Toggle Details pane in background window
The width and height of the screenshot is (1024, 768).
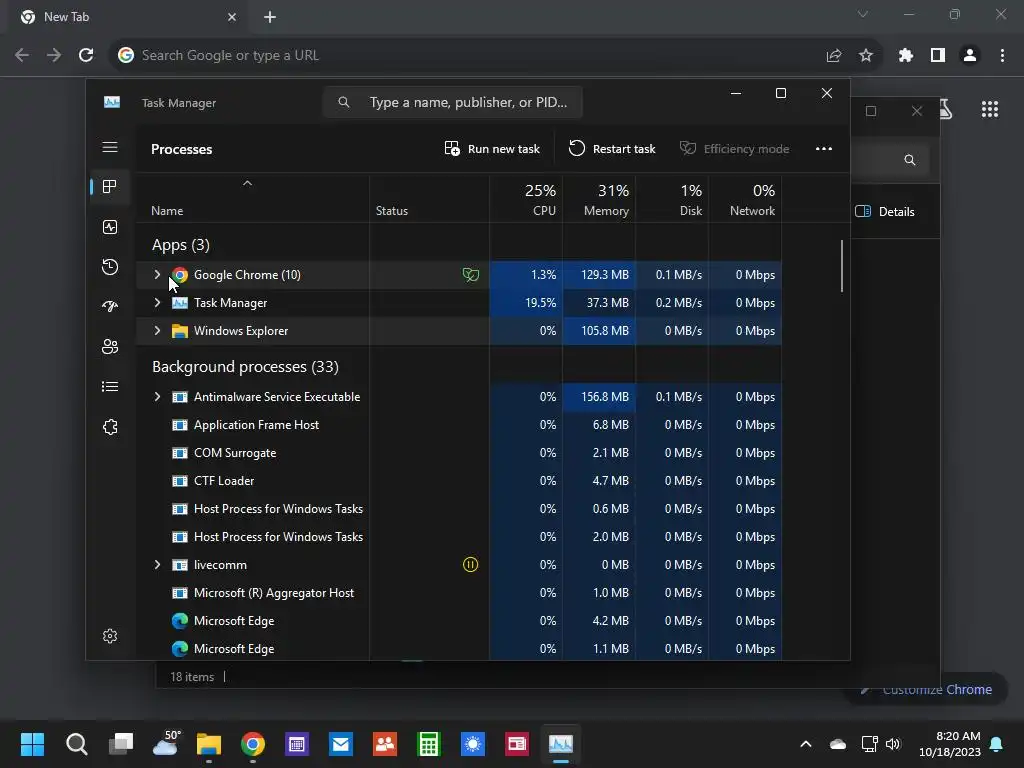pyautogui.click(x=885, y=212)
